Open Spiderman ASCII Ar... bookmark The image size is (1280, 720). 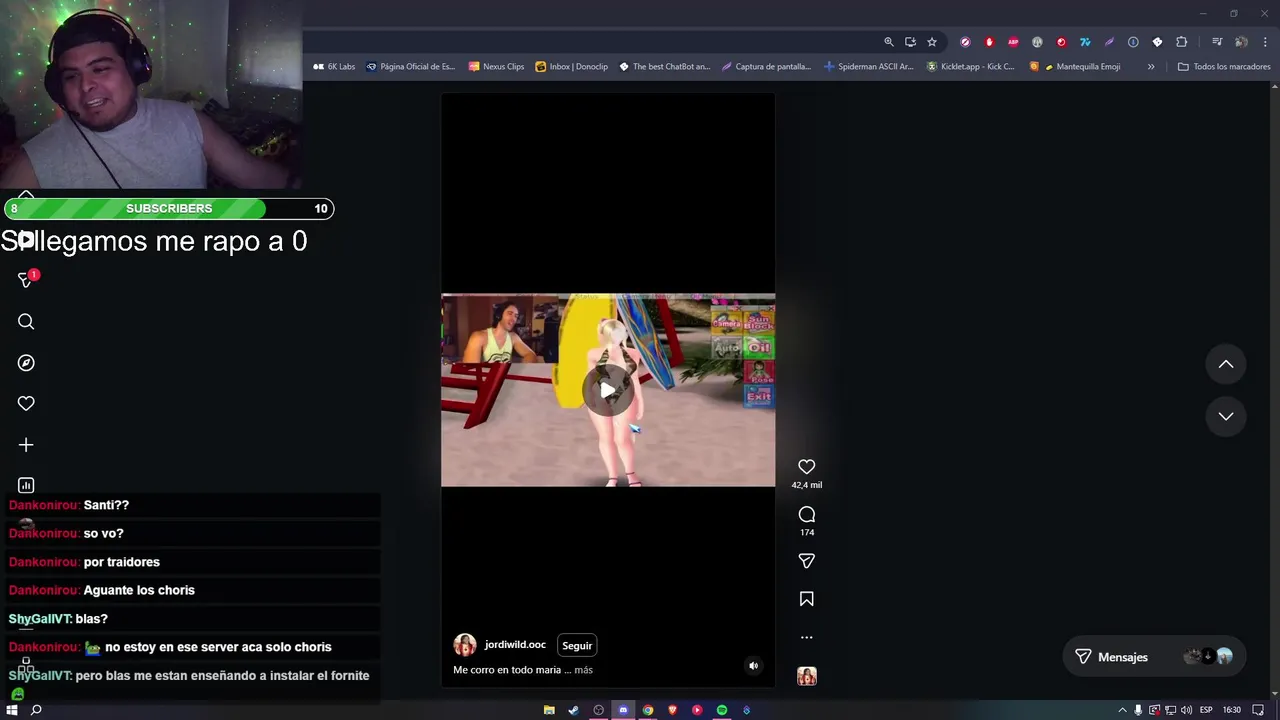868,67
